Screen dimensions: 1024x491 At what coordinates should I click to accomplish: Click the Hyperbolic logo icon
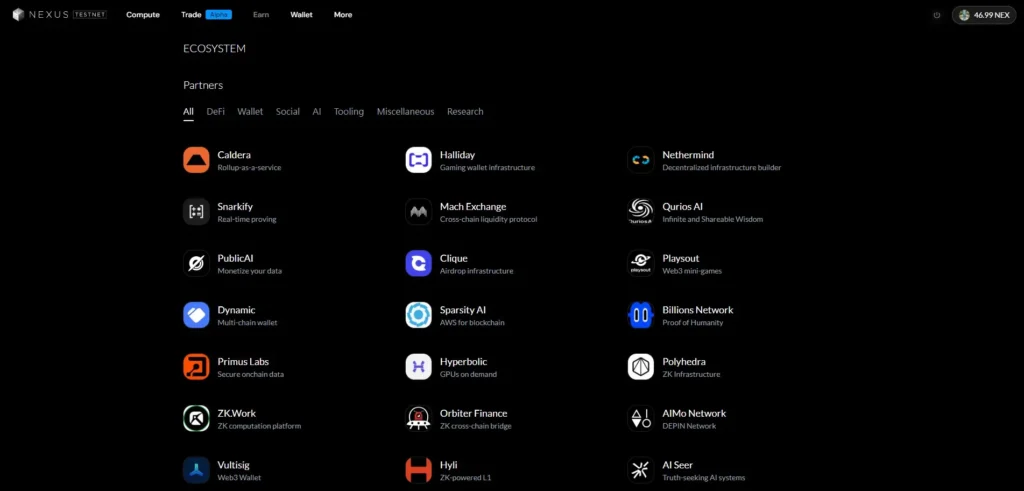pos(418,367)
